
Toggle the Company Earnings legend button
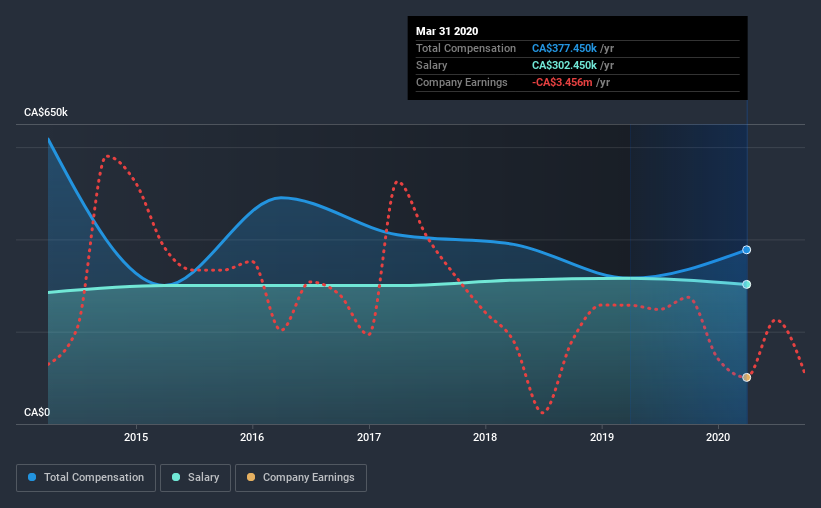(301, 478)
